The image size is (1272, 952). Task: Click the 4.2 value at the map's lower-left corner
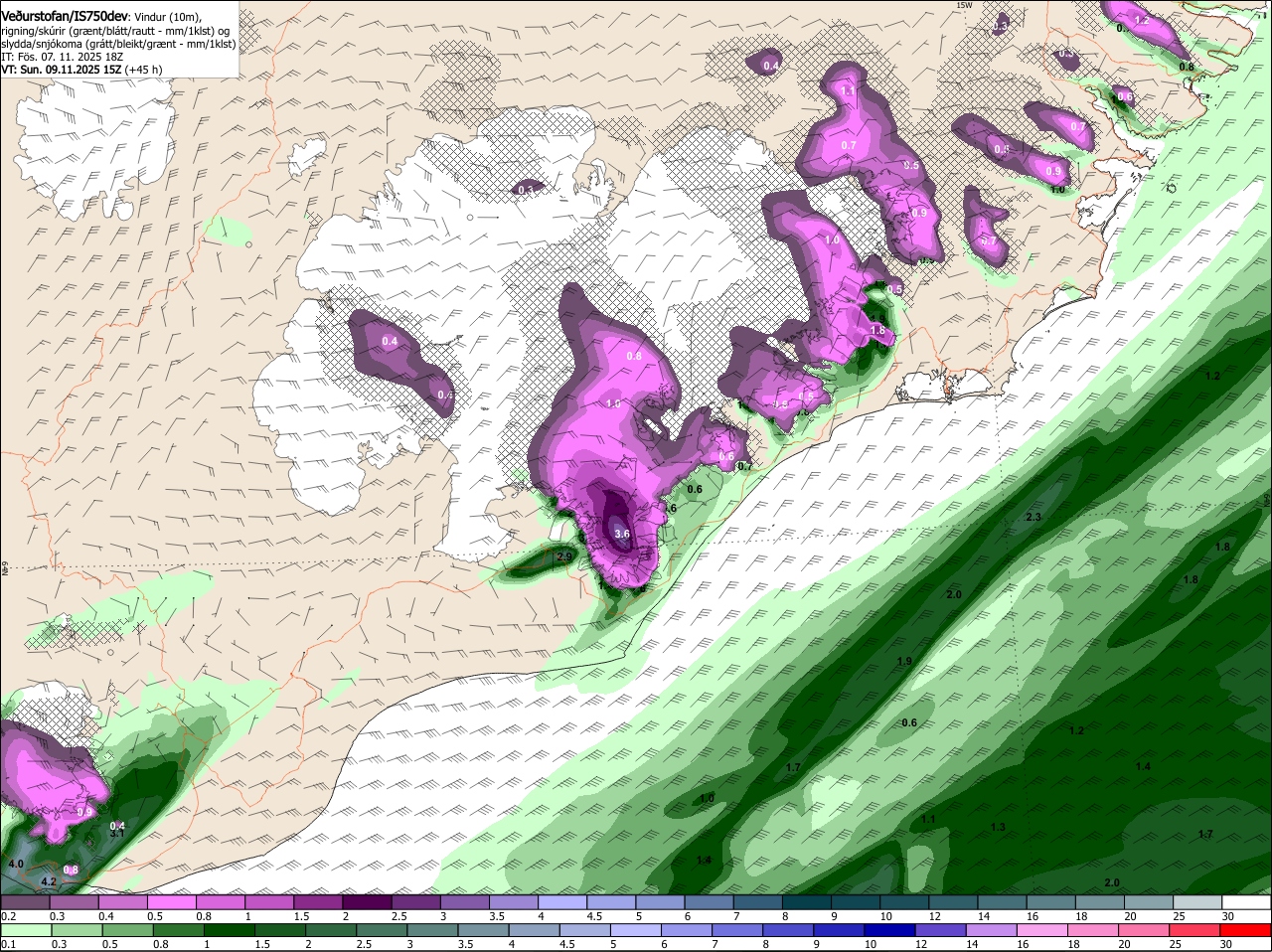[48, 882]
